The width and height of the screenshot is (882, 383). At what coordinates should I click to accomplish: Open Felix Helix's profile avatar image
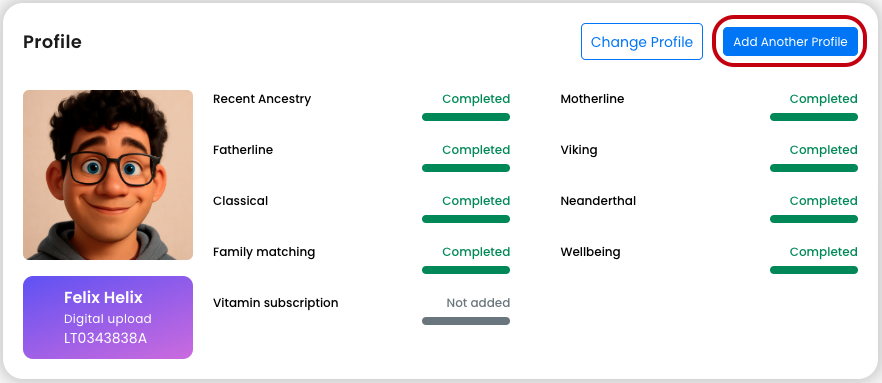click(108, 175)
